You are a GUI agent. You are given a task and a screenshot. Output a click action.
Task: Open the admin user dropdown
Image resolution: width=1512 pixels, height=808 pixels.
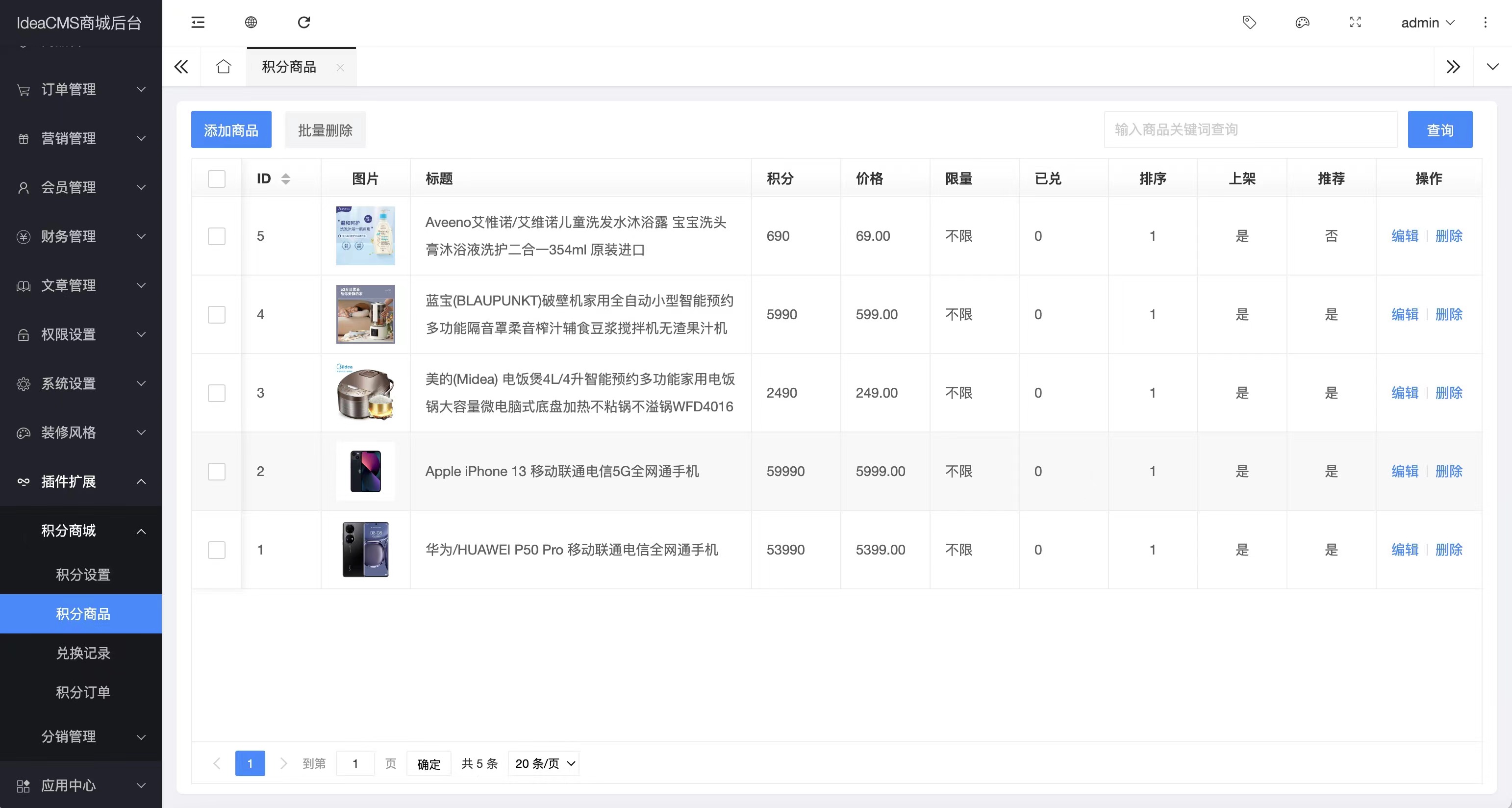pyautogui.click(x=1428, y=22)
